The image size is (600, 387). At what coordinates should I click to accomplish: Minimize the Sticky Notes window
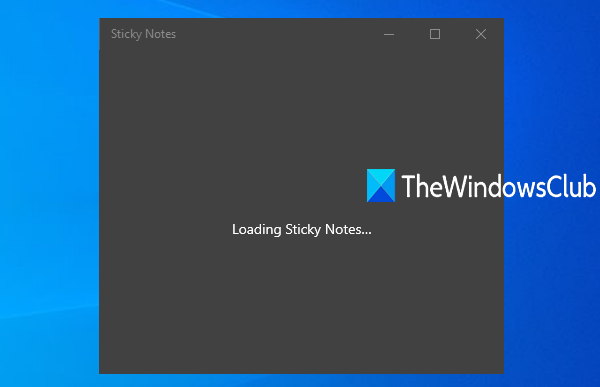pos(389,34)
